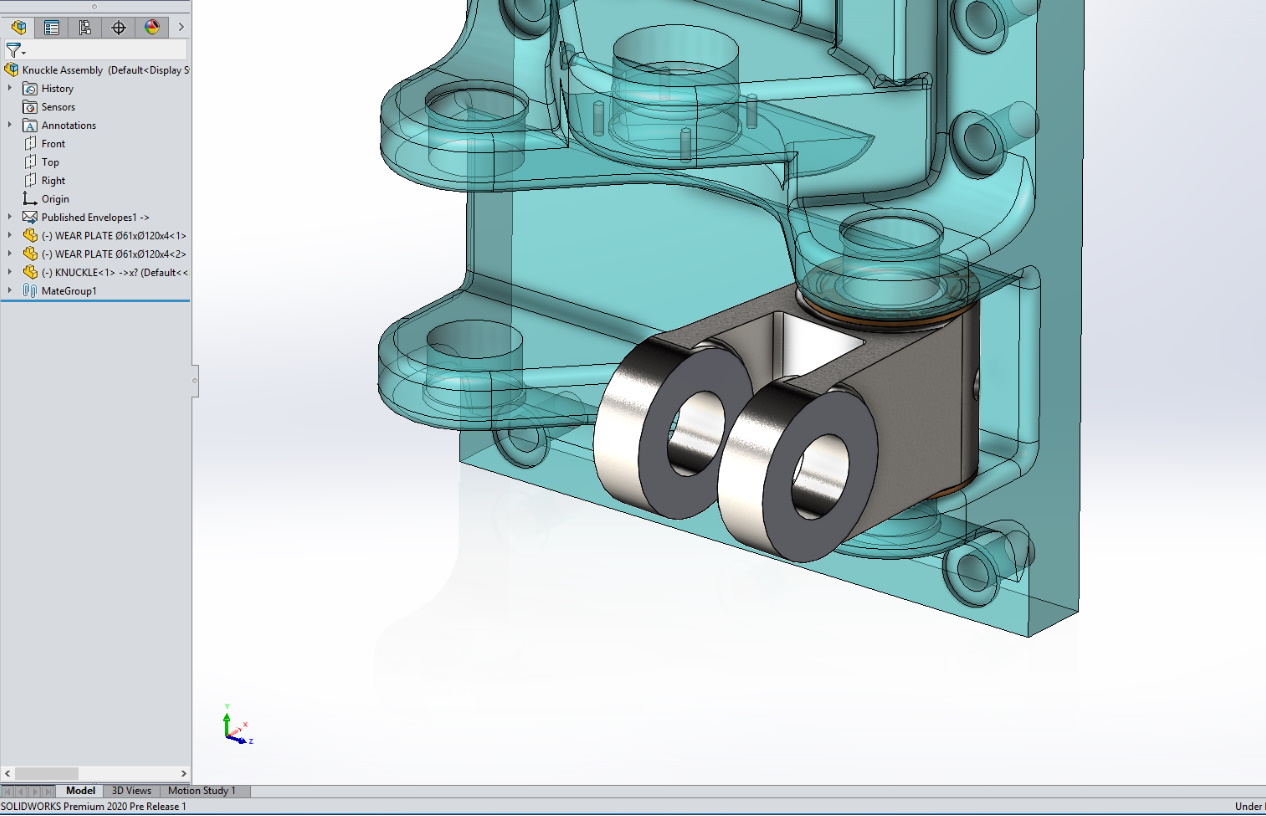1266x816 pixels.
Task: Show more manager tabs with right chevron
Action: click(x=181, y=27)
